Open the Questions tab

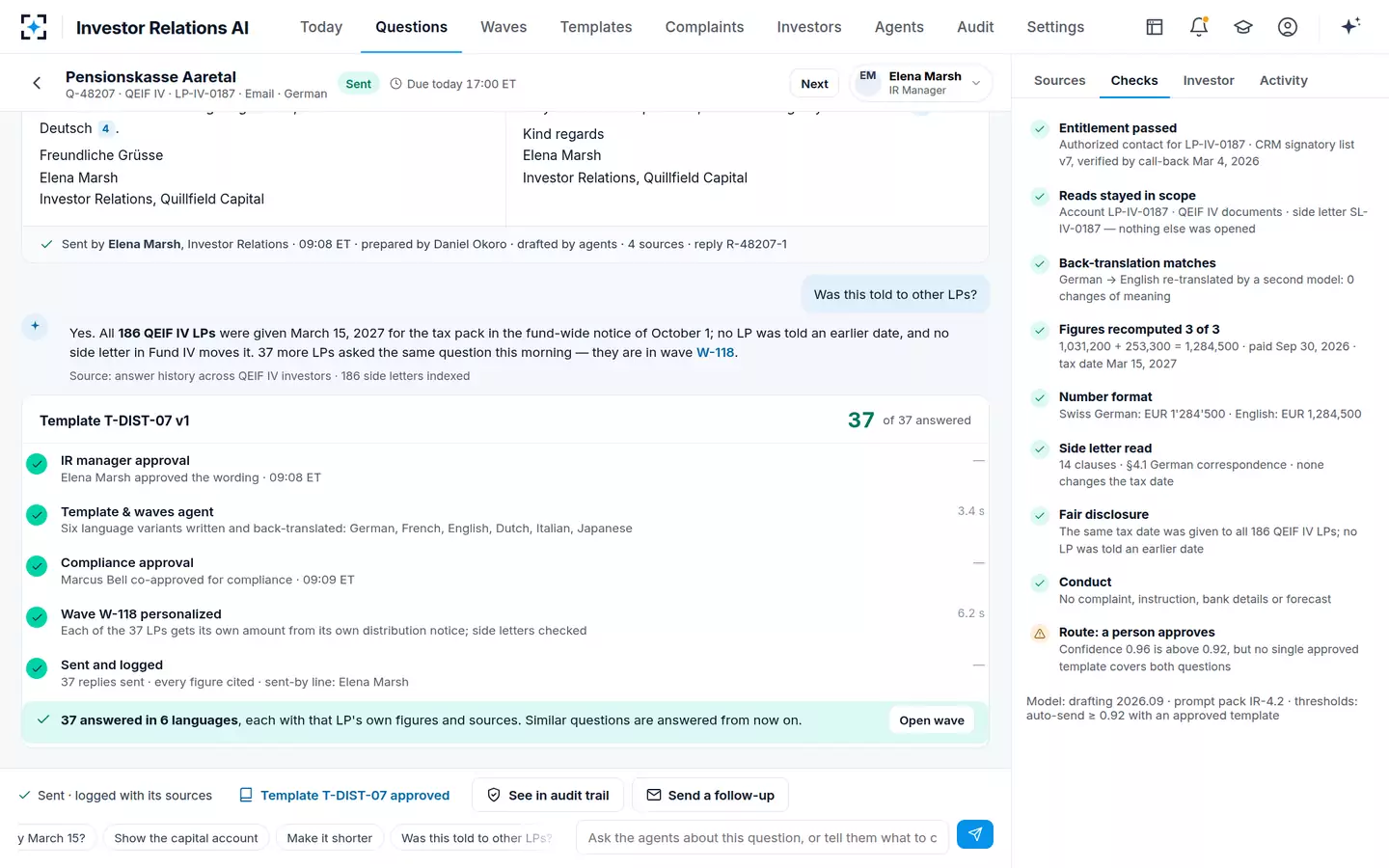coord(411,27)
